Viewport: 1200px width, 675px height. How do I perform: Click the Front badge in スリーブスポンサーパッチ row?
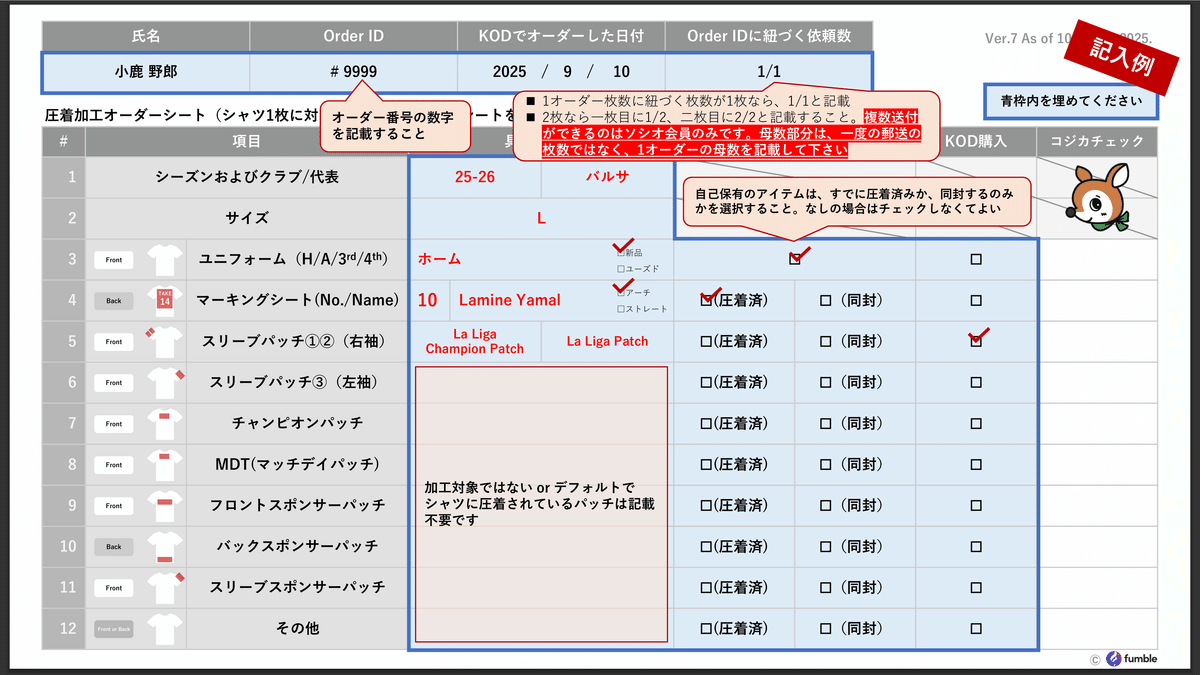[x=114, y=588]
